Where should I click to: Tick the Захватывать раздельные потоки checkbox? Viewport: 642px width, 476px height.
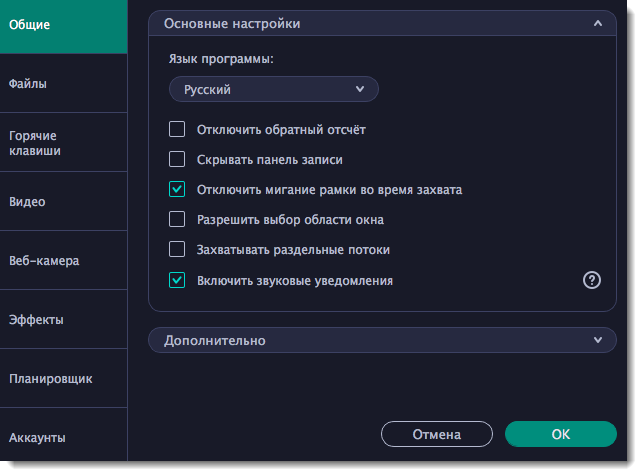coord(177,249)
